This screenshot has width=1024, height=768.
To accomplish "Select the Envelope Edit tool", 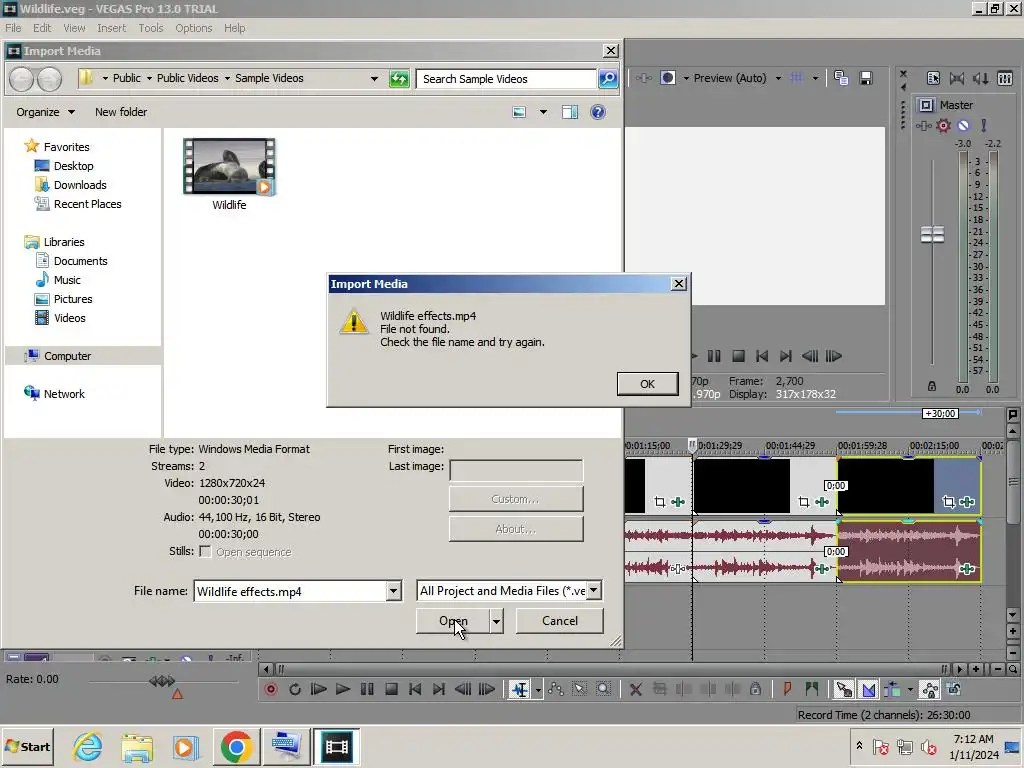I will pos(556,689).
